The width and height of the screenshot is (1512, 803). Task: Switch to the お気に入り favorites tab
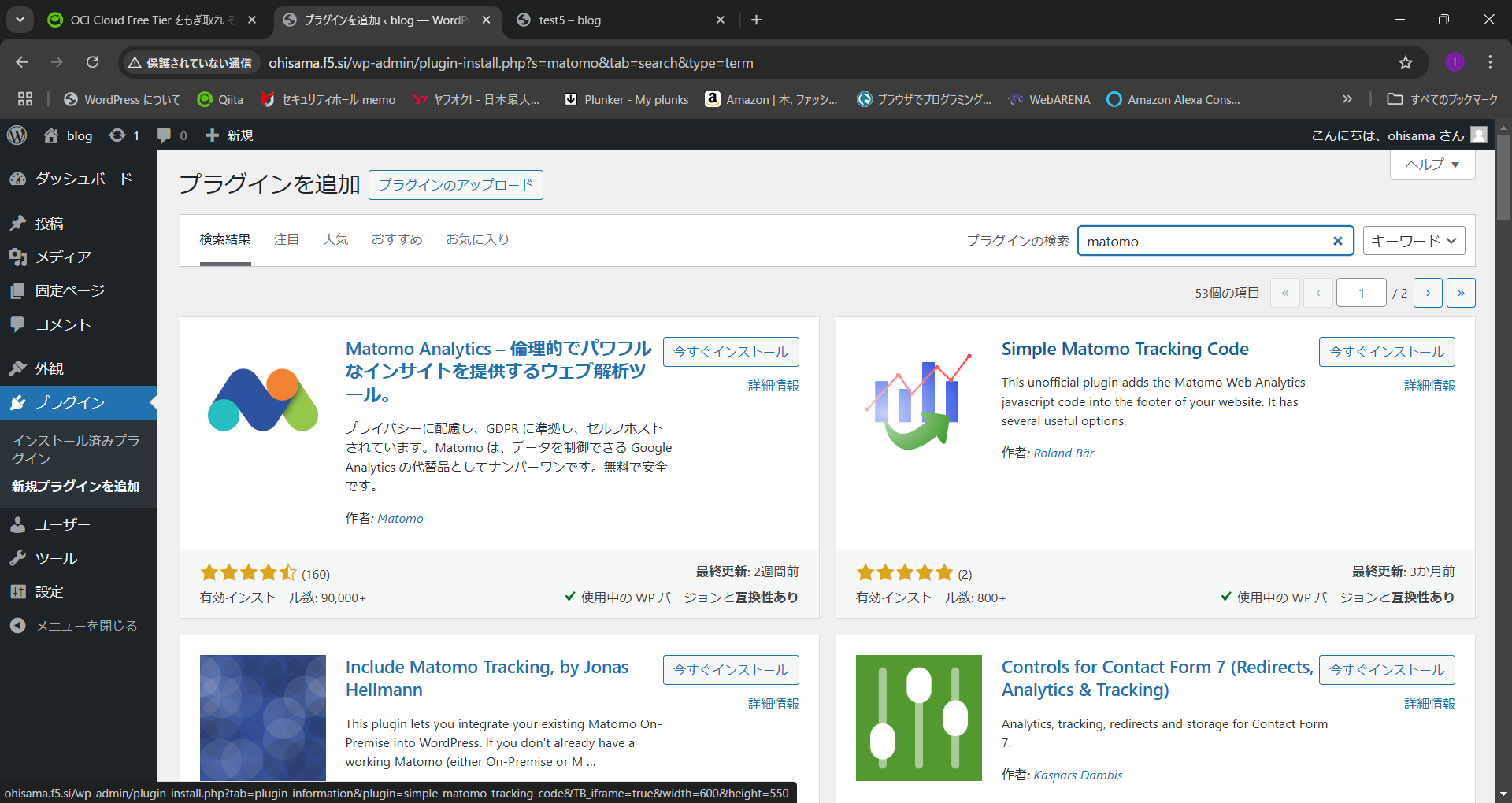pos(477,239)
